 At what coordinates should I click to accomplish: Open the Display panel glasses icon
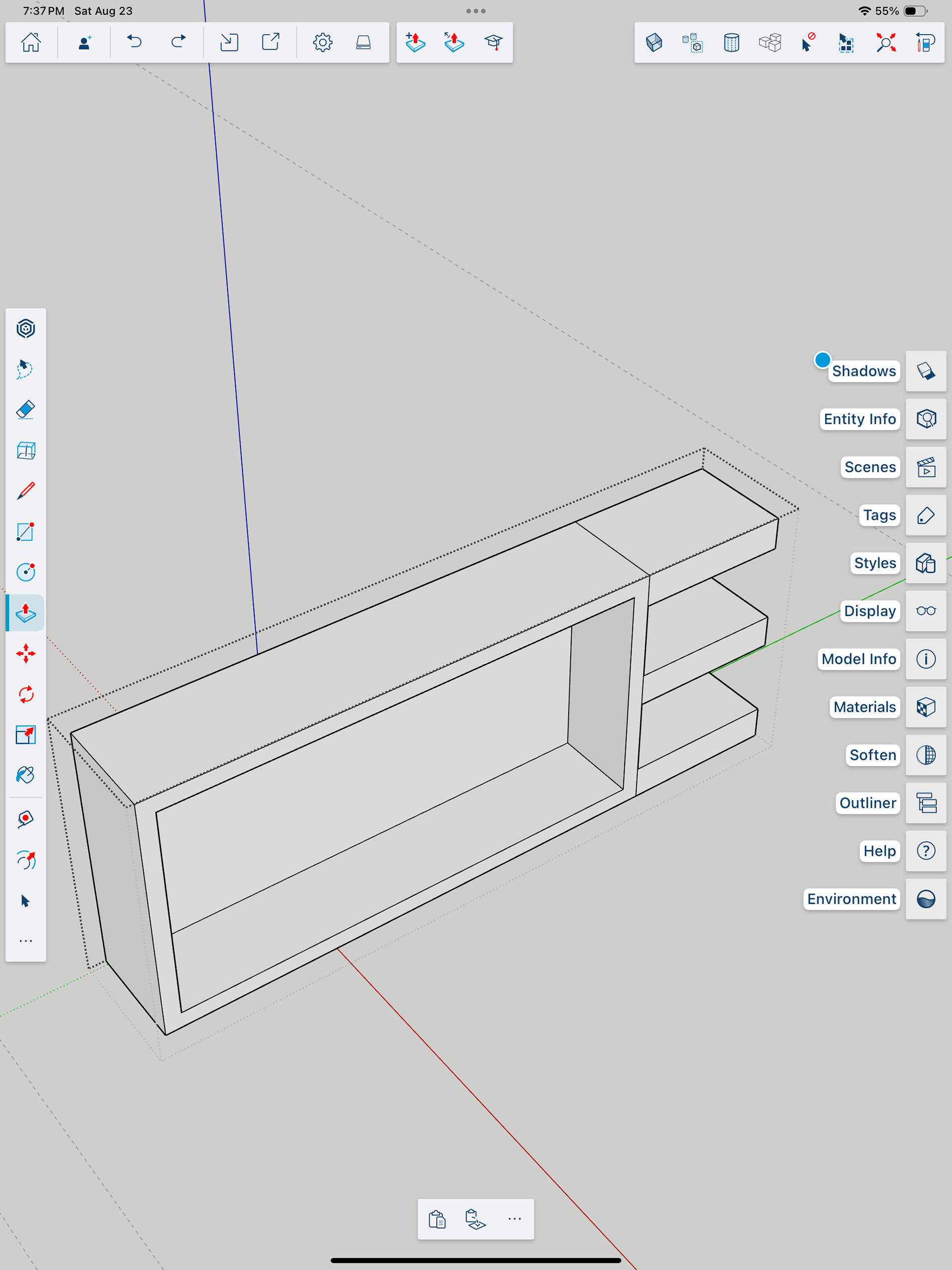(925, 611)
